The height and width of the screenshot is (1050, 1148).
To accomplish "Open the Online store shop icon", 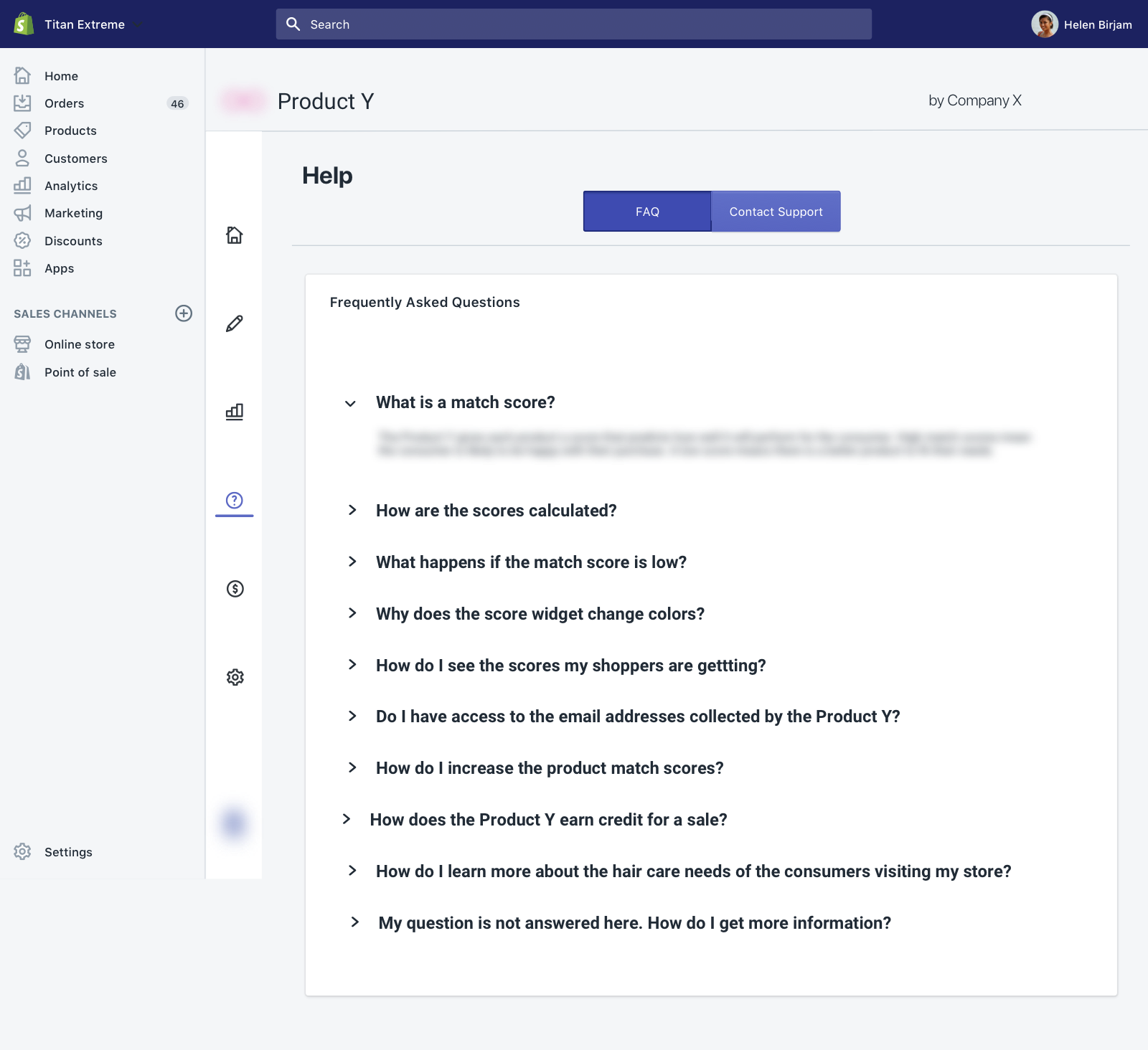I will click(22, 344).
